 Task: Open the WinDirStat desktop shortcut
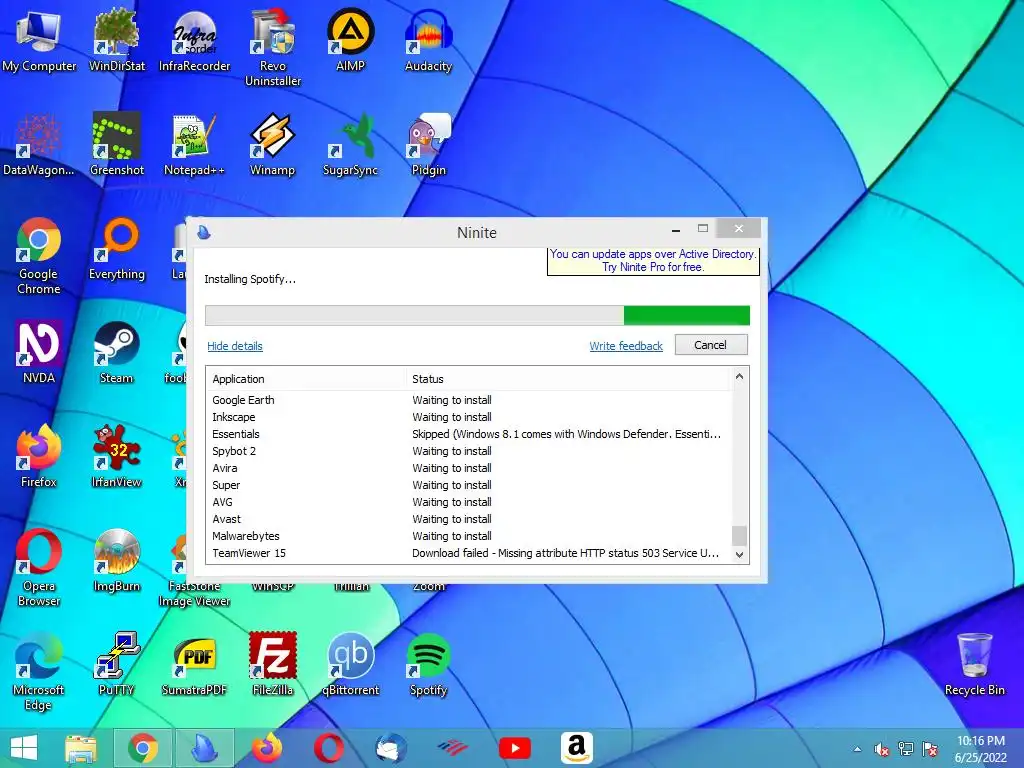(x=116, y=40)
